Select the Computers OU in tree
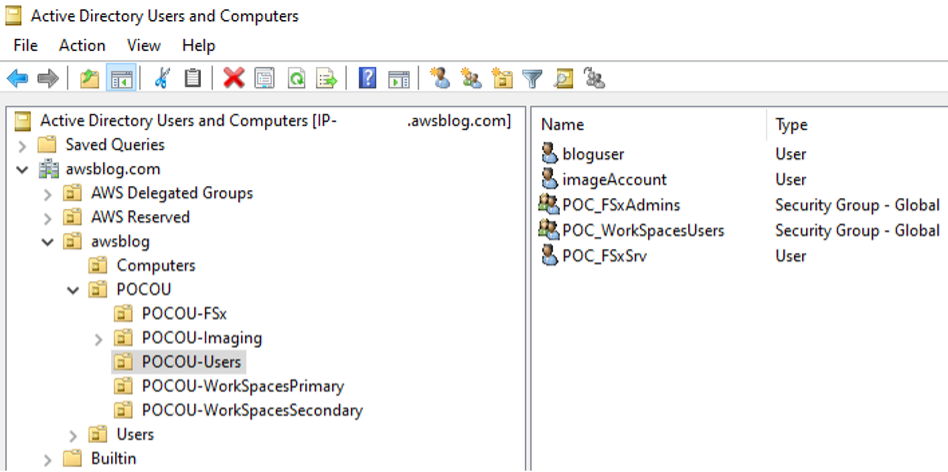The width and height of the screenshot is (948, 472). pos(156,266)
